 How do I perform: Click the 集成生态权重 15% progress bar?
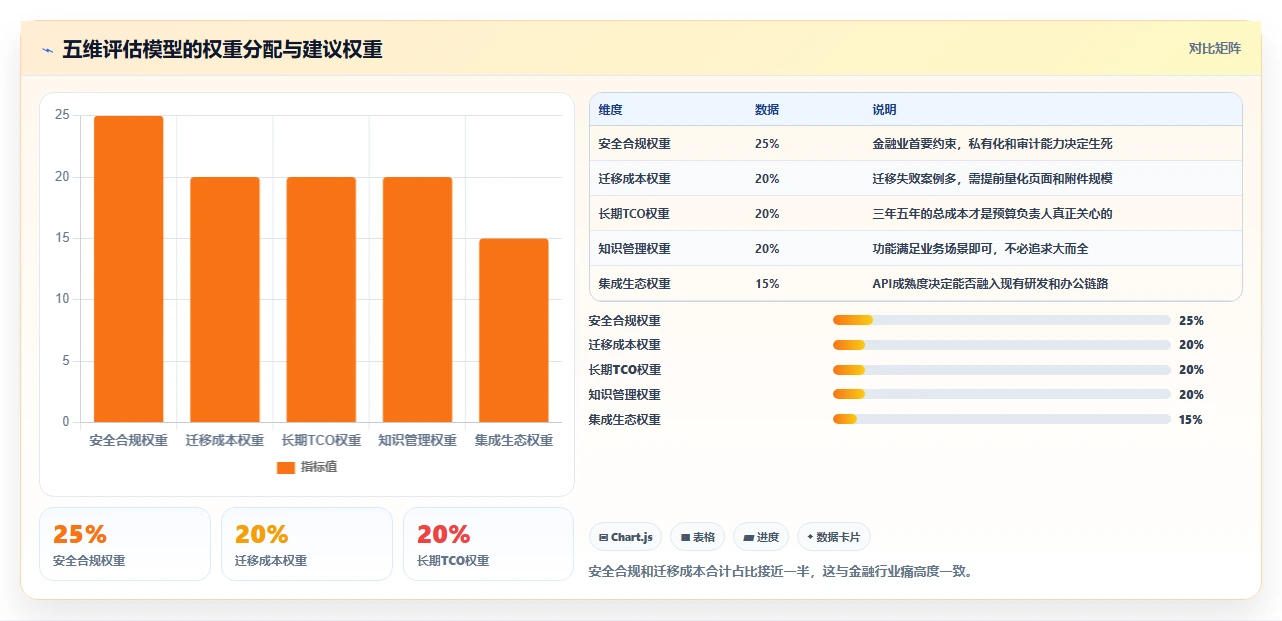coord(1001,420)
